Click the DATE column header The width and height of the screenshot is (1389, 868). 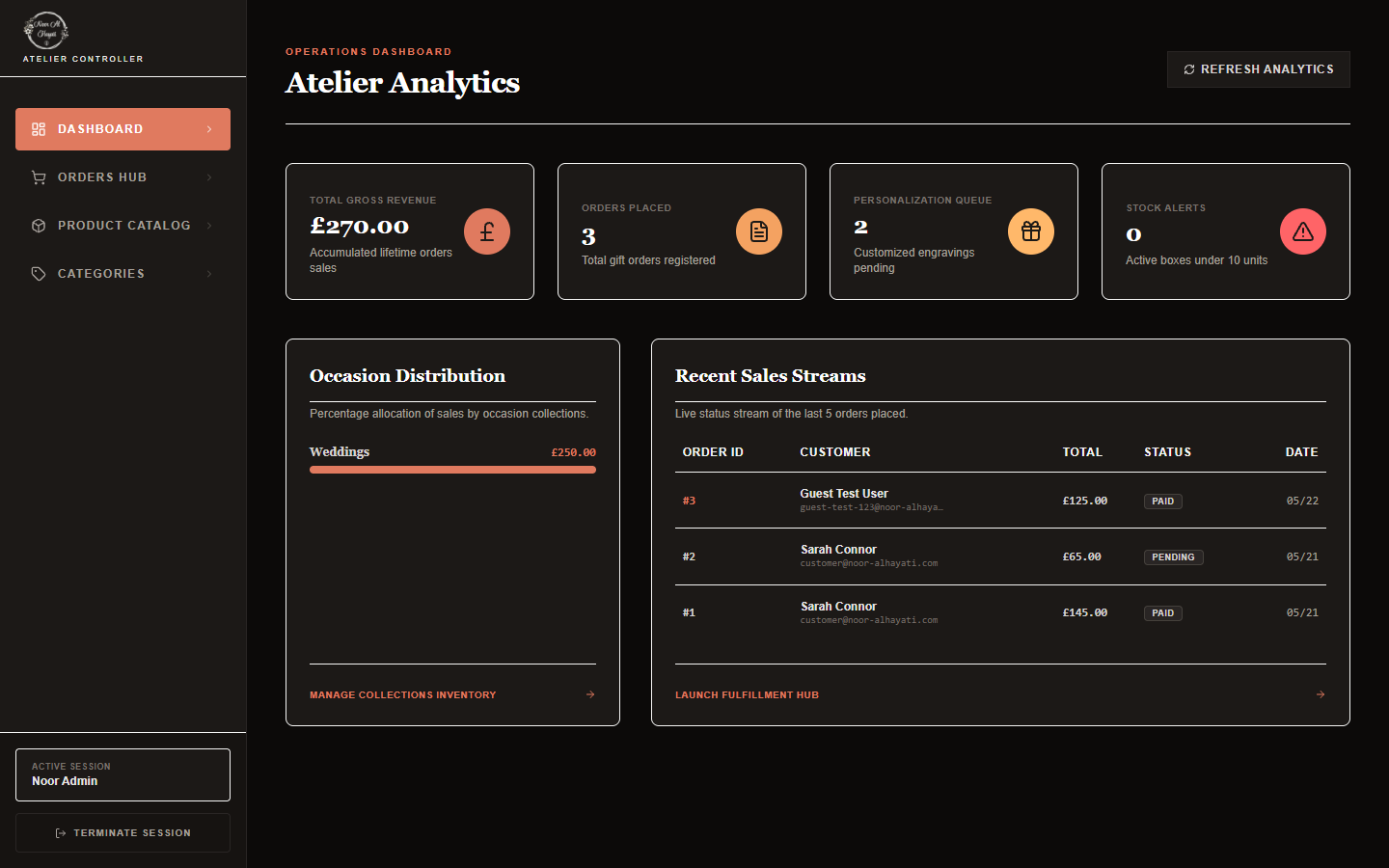(1302, 452)
